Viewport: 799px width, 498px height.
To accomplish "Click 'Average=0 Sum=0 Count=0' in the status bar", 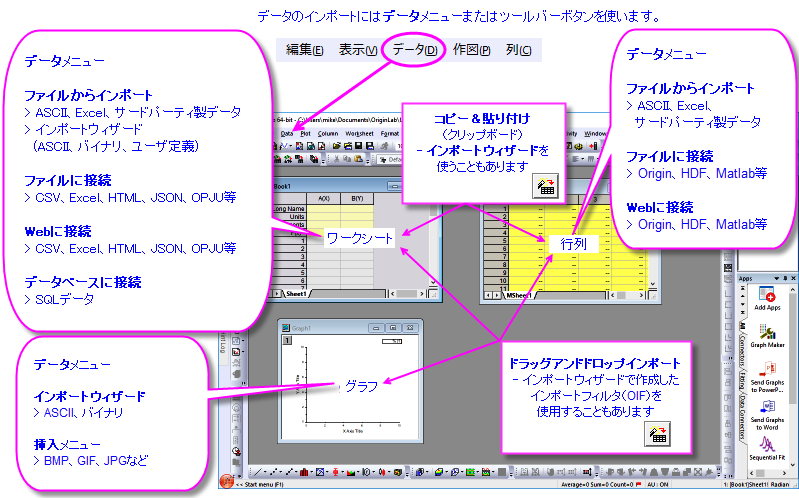I will [597, 484].
